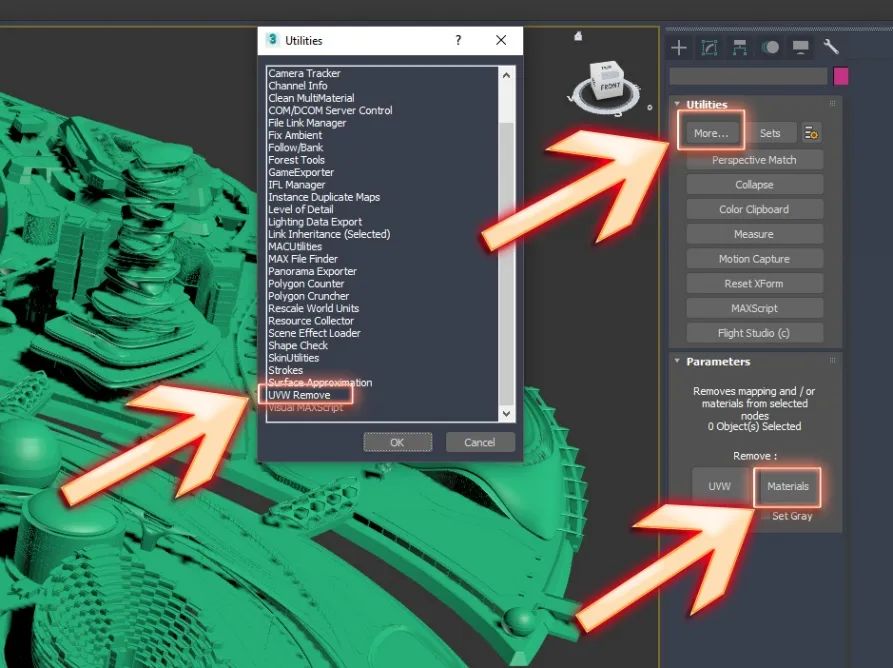The width and height of the screenshot is (893, 668).
Task: Open the Display panel monitor icon
Action: (801, 47)
